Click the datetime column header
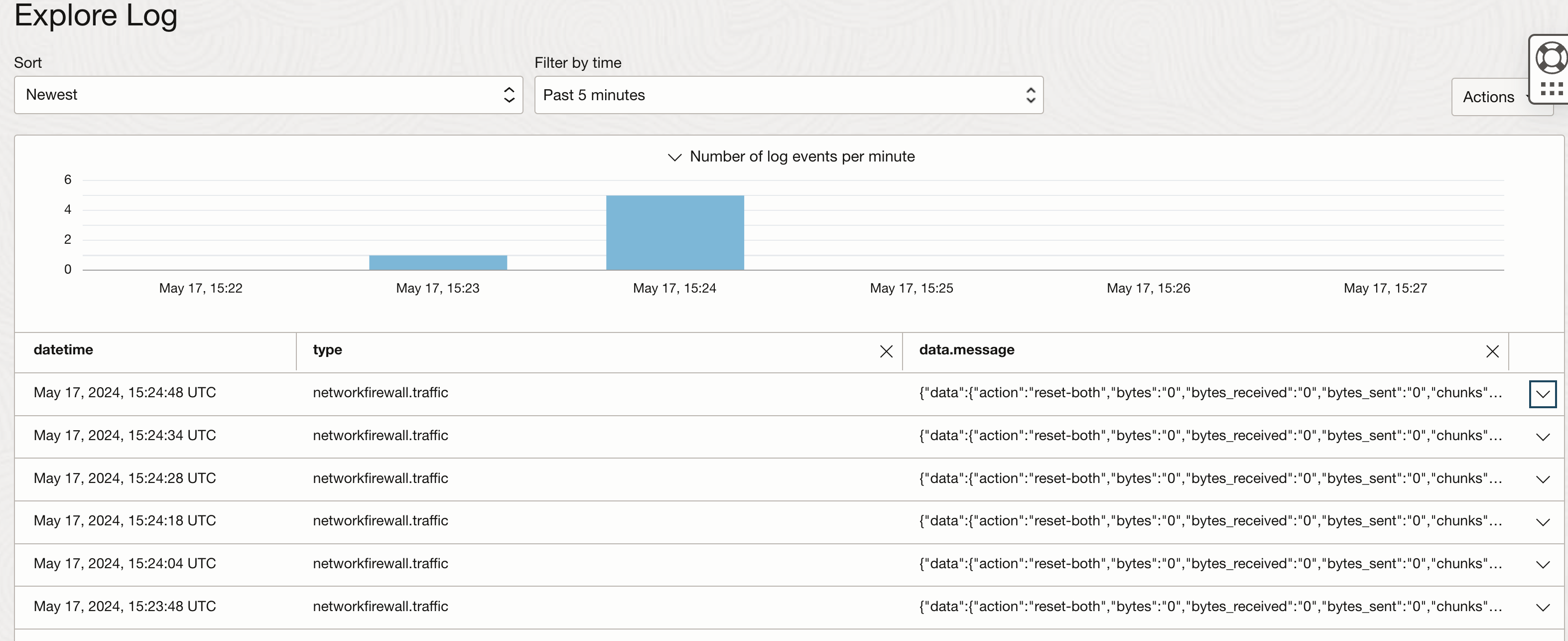The width and height of the screenshot is (1568, 641). point(63,350)
